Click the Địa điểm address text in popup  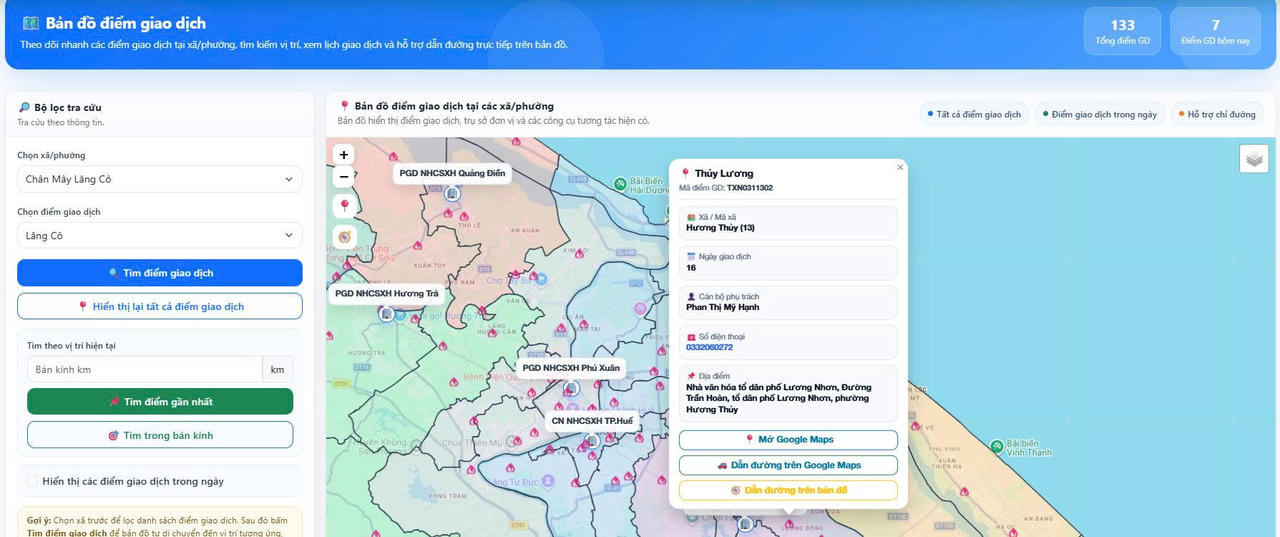pos(778,398)
